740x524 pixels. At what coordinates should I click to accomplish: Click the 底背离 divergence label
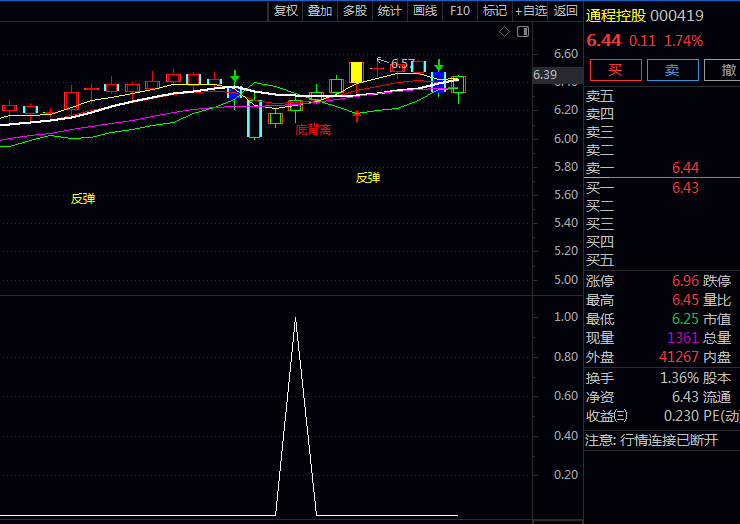(313, 130)
